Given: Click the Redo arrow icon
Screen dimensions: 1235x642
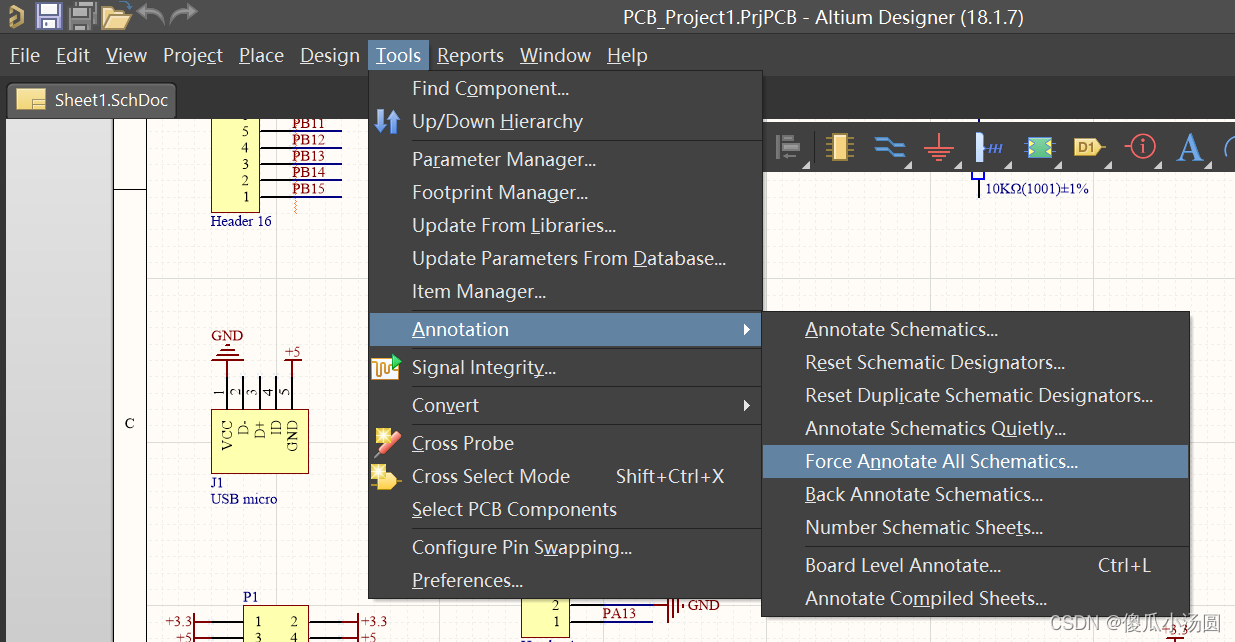Looking at the screenshot, I should tap(183, 14).
